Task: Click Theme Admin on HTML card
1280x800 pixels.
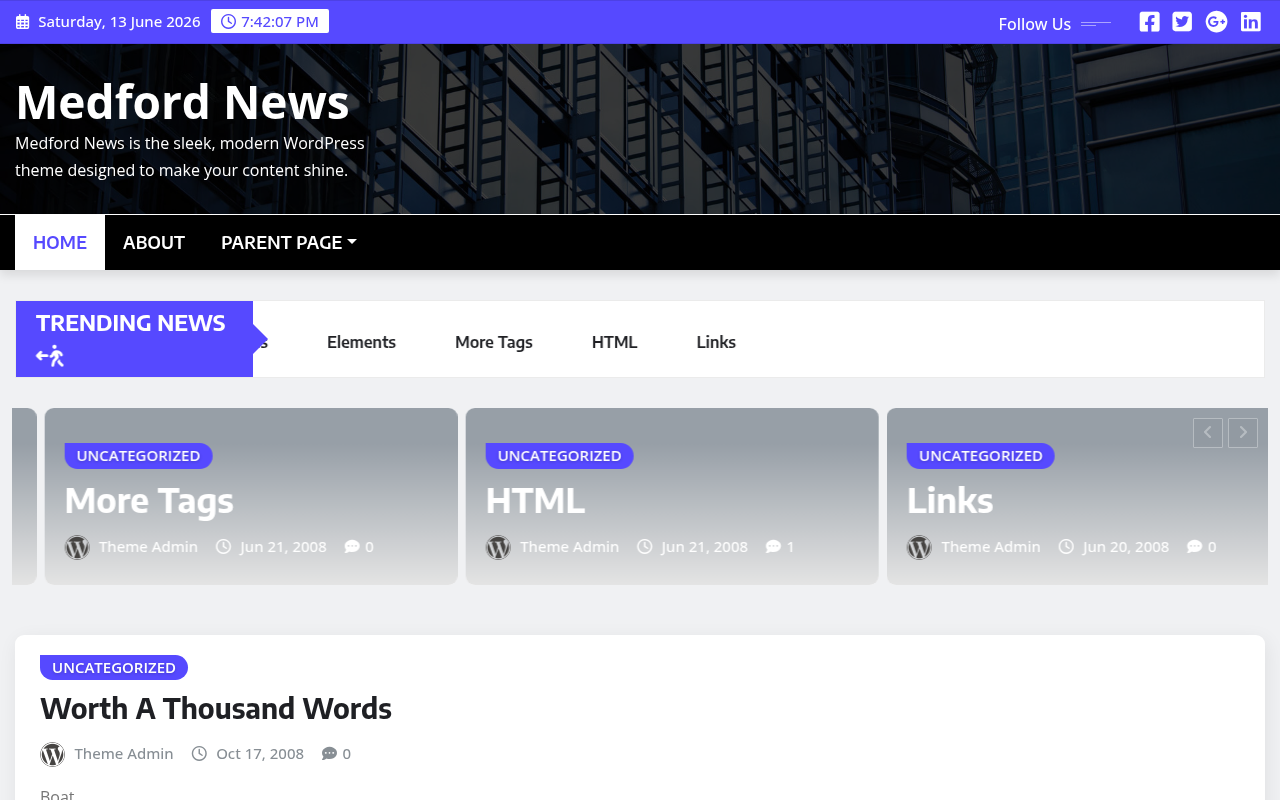Action: (x=569, y=547)
